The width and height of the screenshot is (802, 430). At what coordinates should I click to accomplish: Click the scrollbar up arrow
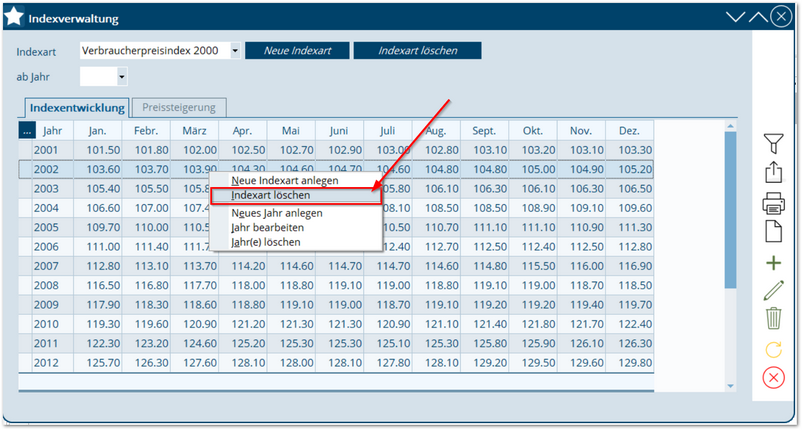730,126
